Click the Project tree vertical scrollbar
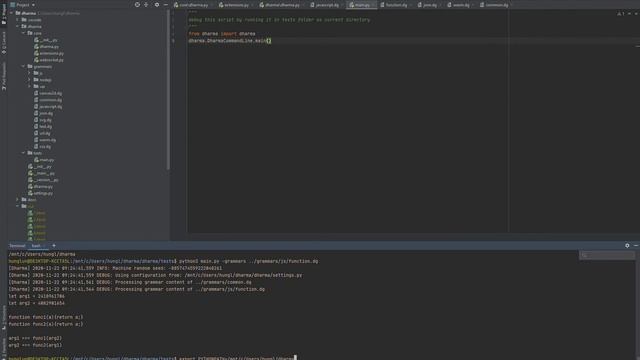This screenshot has height=360, width=640. point(168,90)
